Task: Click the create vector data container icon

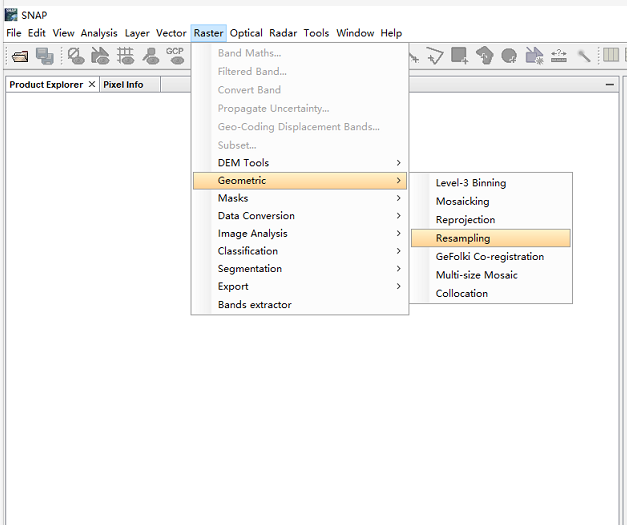Action: tap(534, 56)
